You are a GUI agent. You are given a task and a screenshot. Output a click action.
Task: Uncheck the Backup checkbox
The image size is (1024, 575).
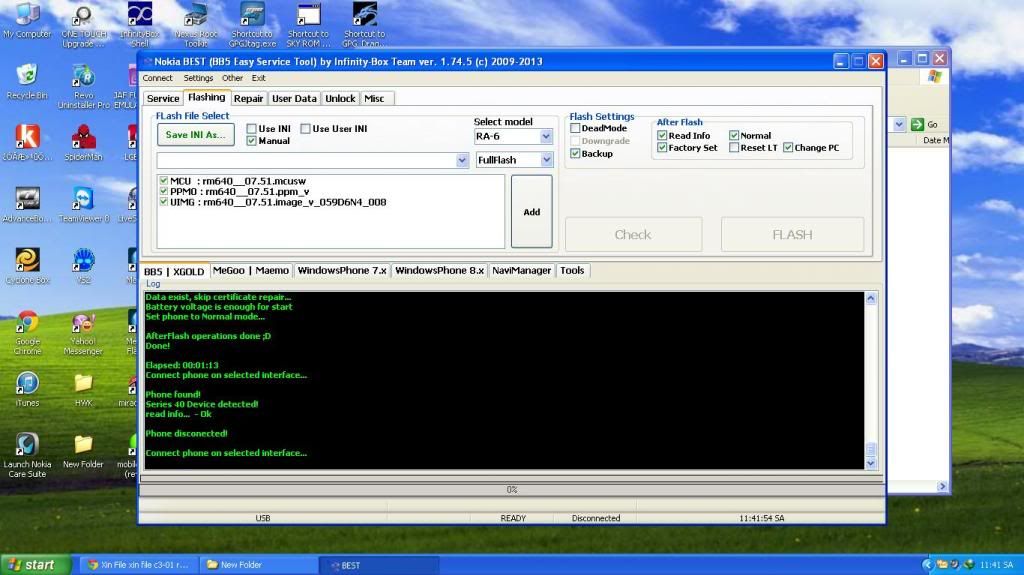[x=575, y=154]
